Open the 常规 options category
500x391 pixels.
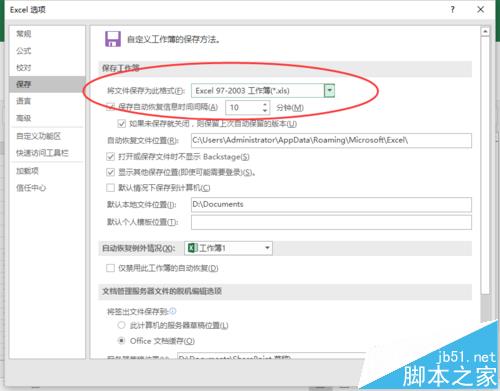(24, 34)
